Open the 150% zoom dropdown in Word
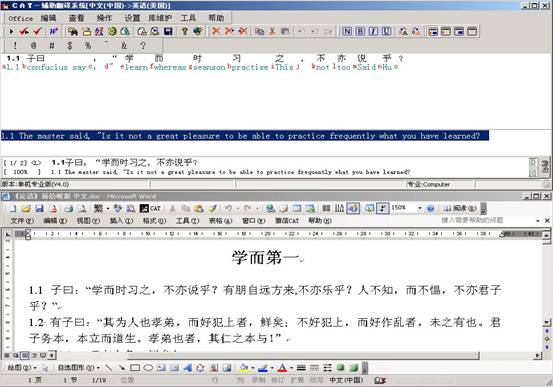This screenshot has height=387, width=553. [420, 208]
